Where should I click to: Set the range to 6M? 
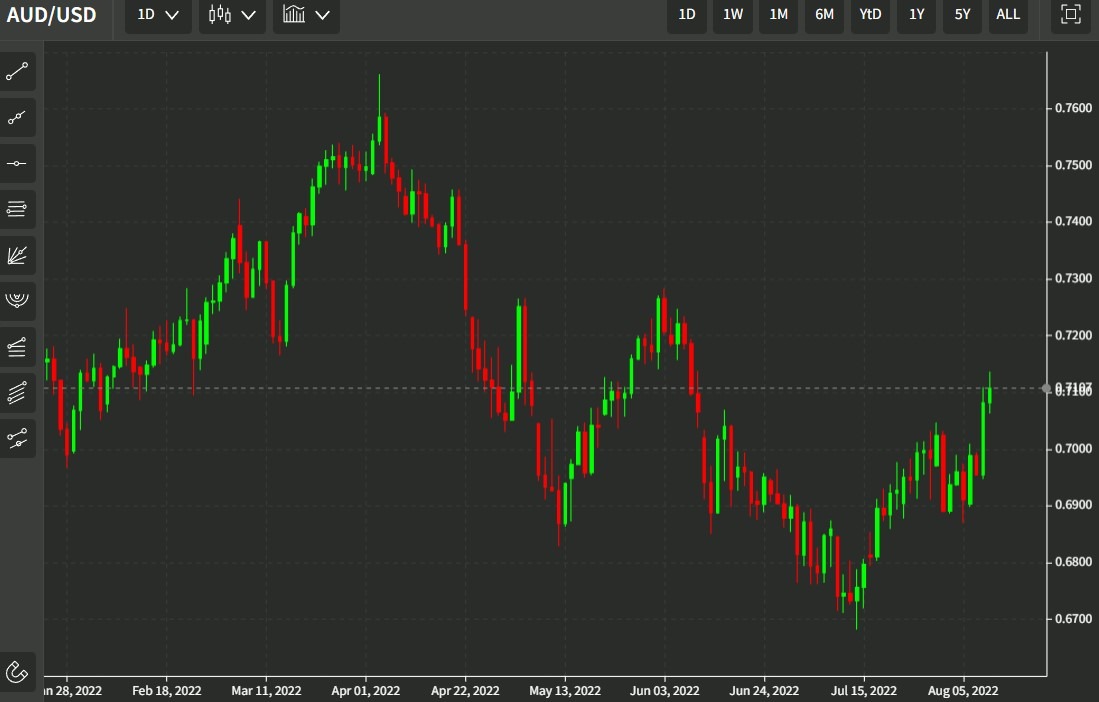(x=824, y=15)
